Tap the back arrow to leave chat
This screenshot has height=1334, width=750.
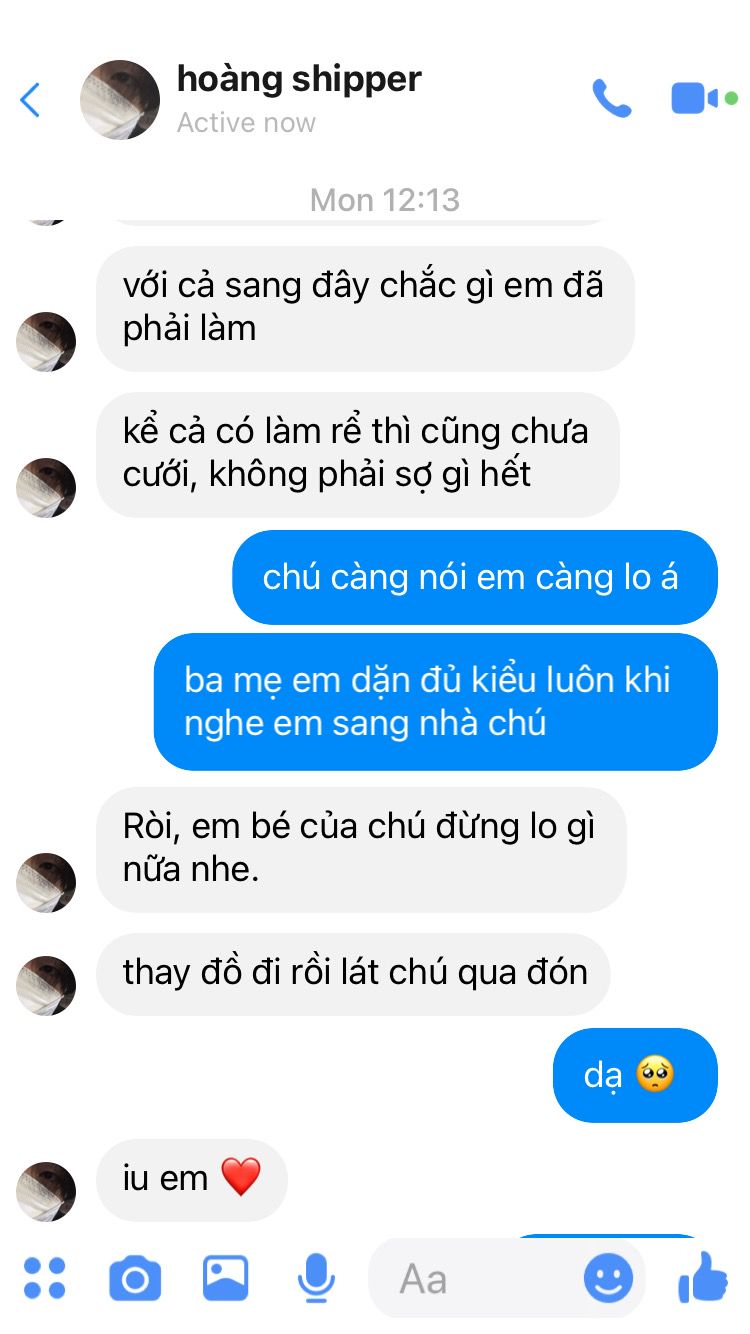coord(30,100)
